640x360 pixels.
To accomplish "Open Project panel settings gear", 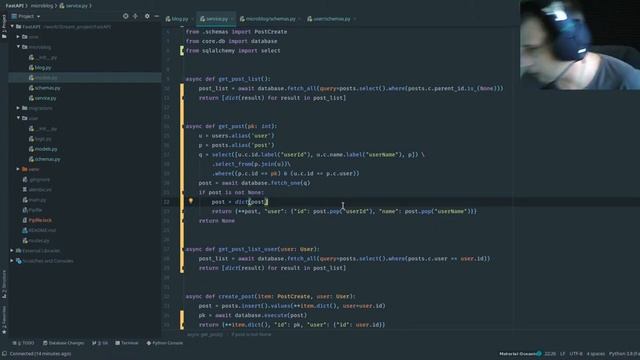I will tap(147, 16).
